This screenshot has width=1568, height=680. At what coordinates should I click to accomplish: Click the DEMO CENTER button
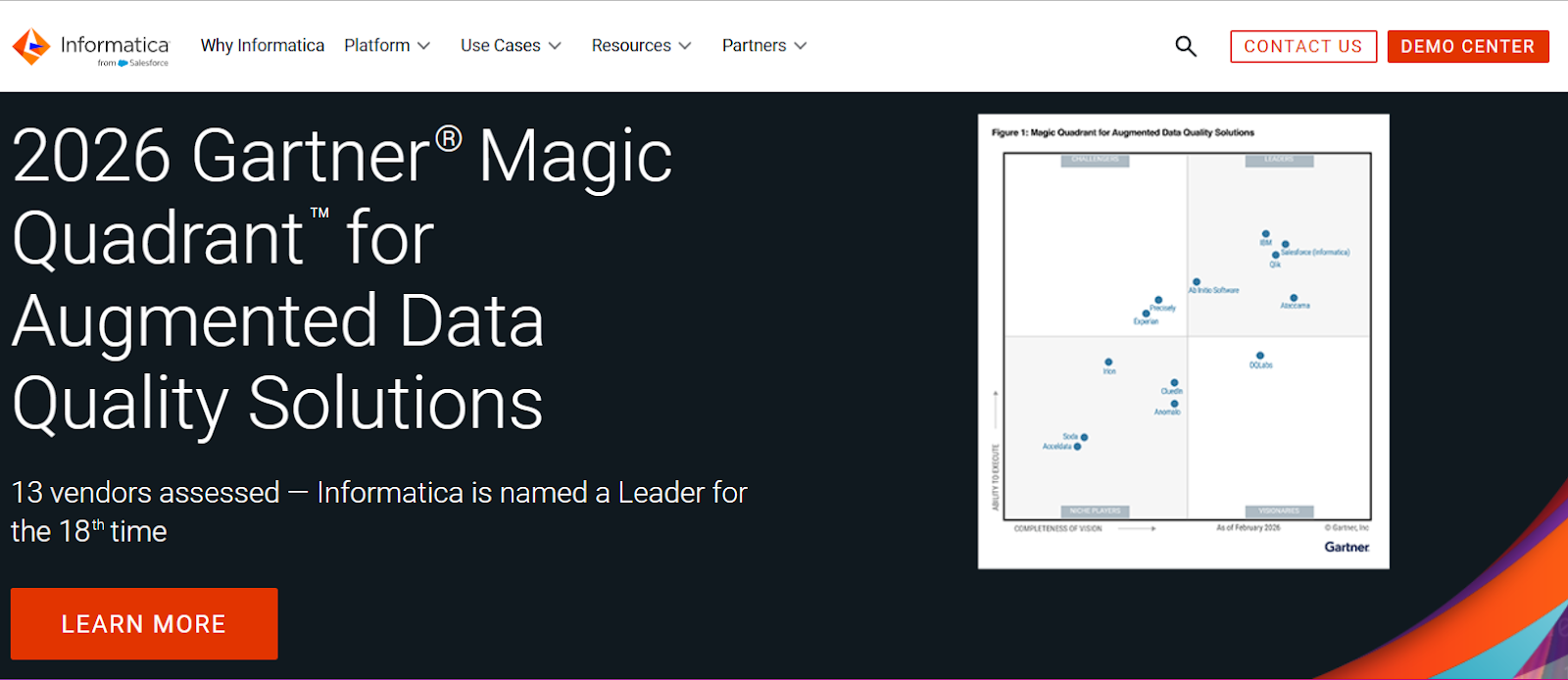(x=1468, y=46)
